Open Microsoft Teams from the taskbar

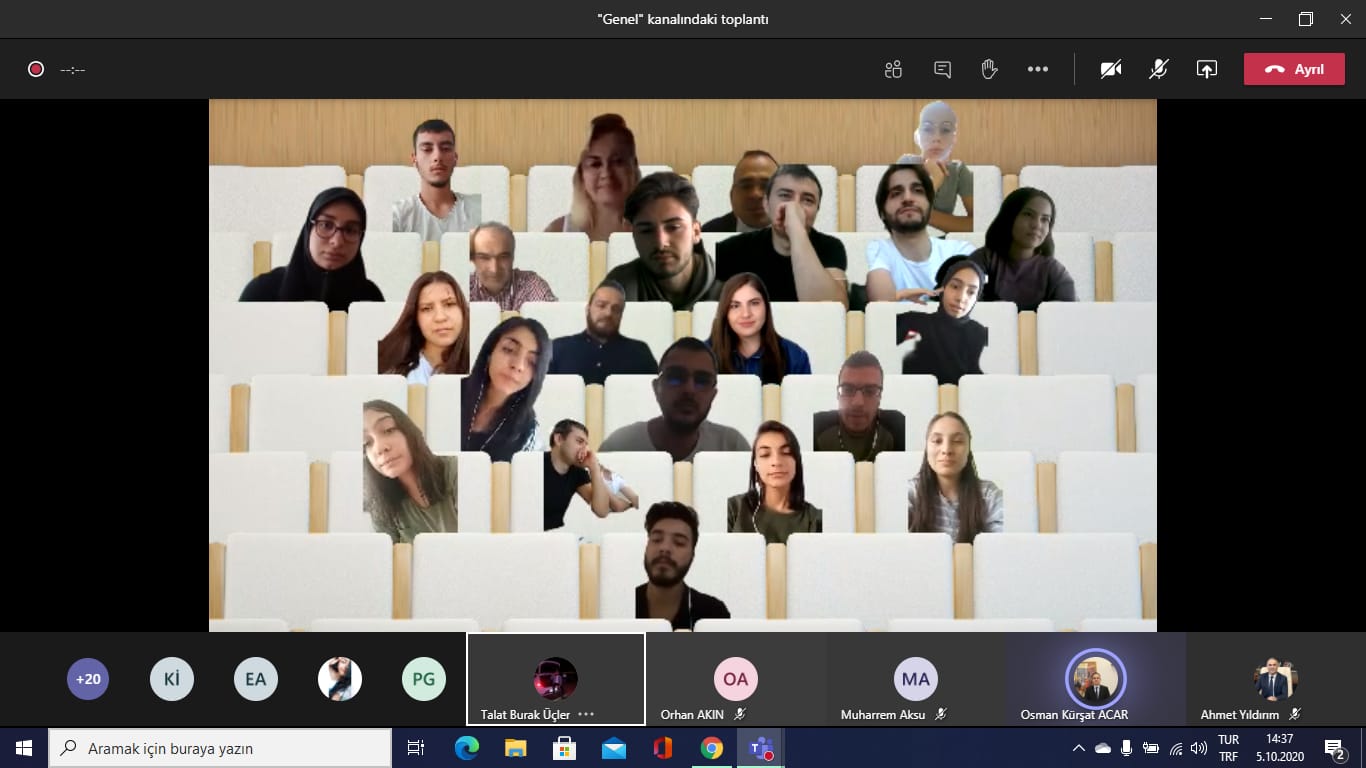click(760, 748)
